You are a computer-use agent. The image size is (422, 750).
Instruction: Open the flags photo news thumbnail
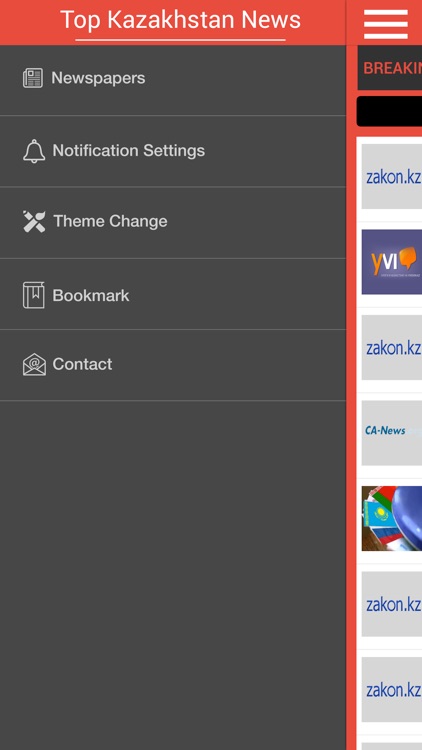tap(392, 518)
